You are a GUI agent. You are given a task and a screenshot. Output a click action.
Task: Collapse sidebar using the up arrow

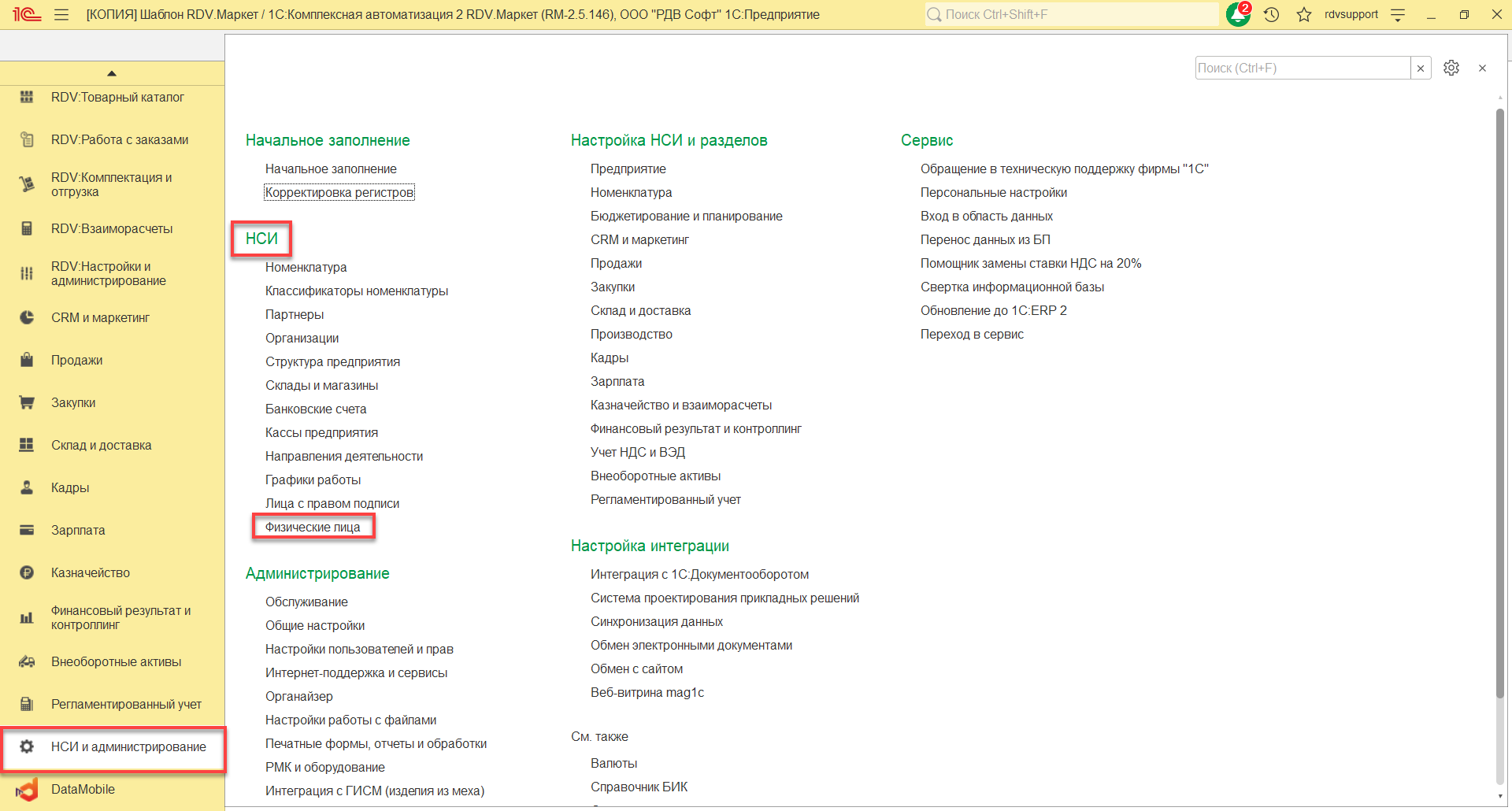[112, 73]
